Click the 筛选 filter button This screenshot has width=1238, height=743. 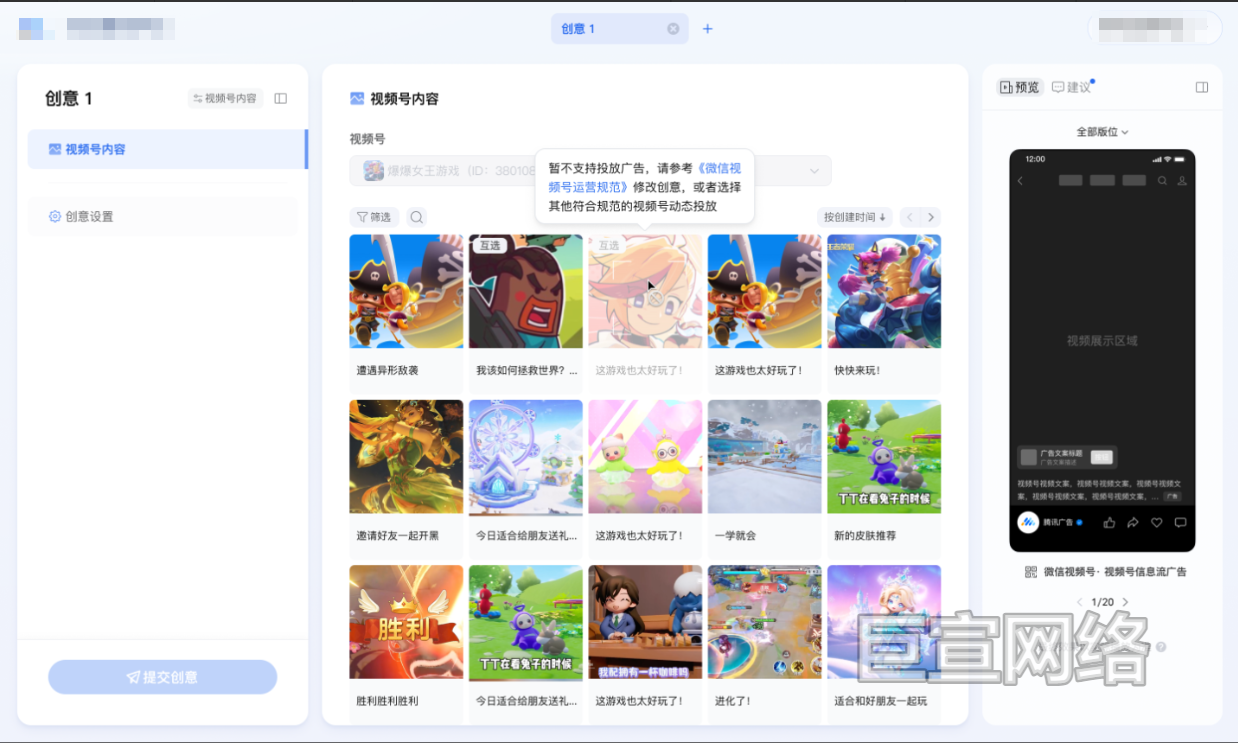374,217
